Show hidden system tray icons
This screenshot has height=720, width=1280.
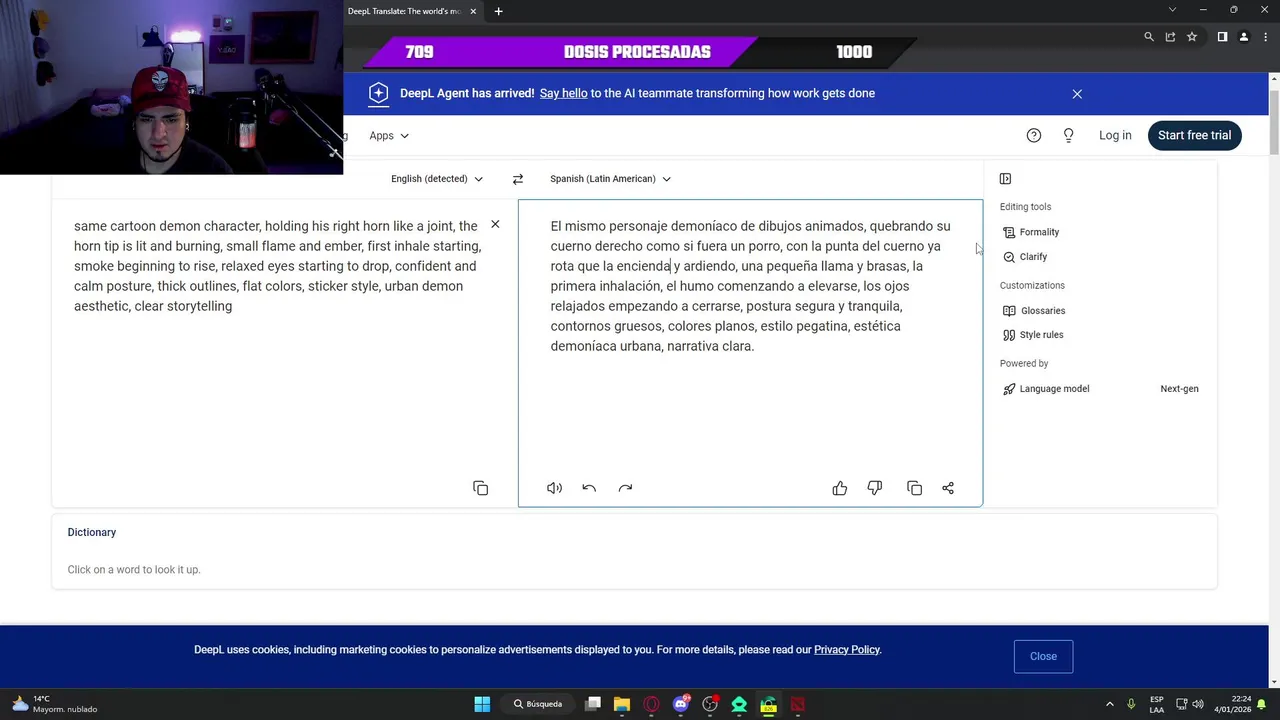click(1109, 704)
